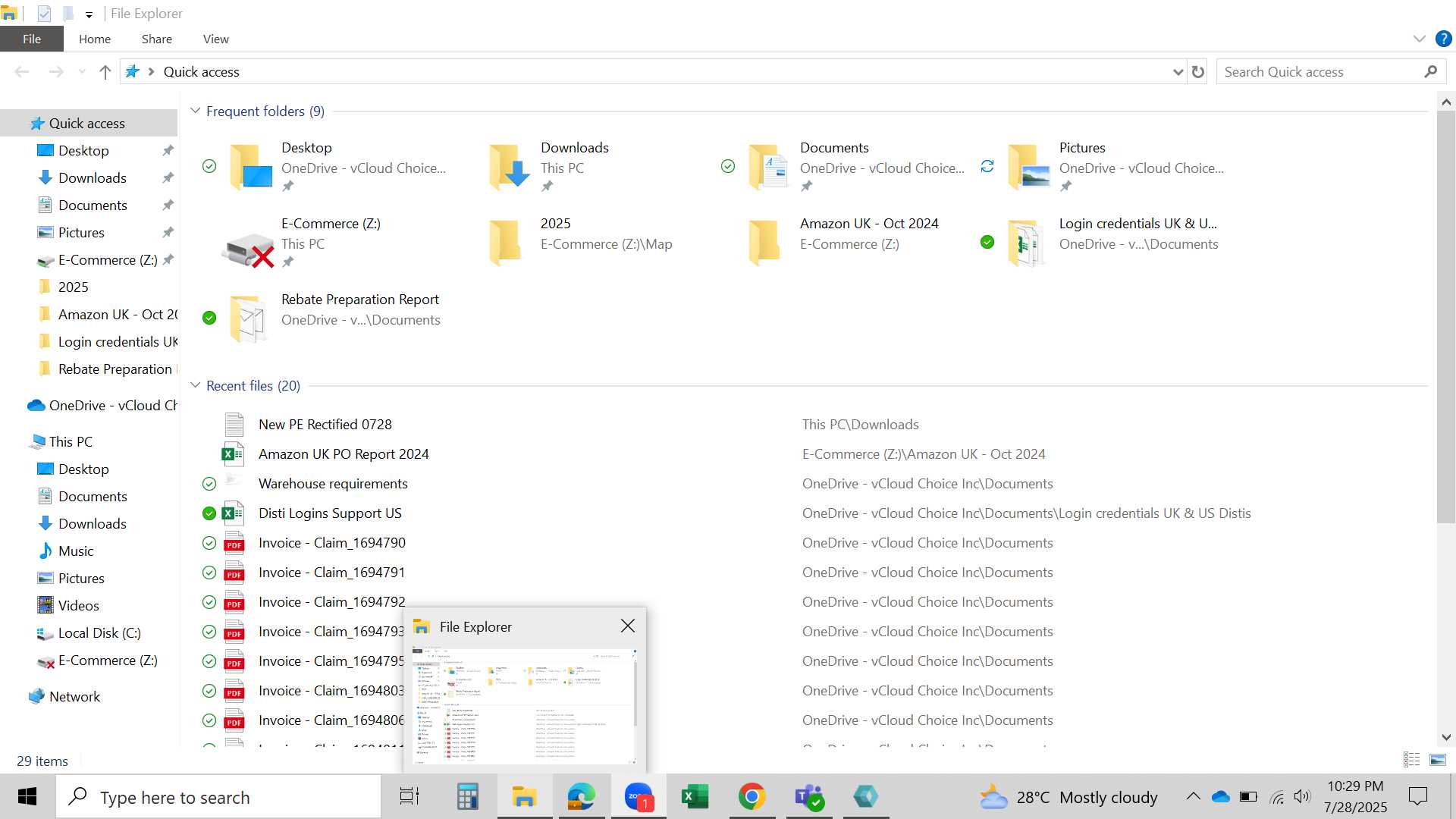This screenshot has height=819, width=1456.
Task: Open Excel from the taskbar
Action: pyautogui.click(x=695, y=797)
